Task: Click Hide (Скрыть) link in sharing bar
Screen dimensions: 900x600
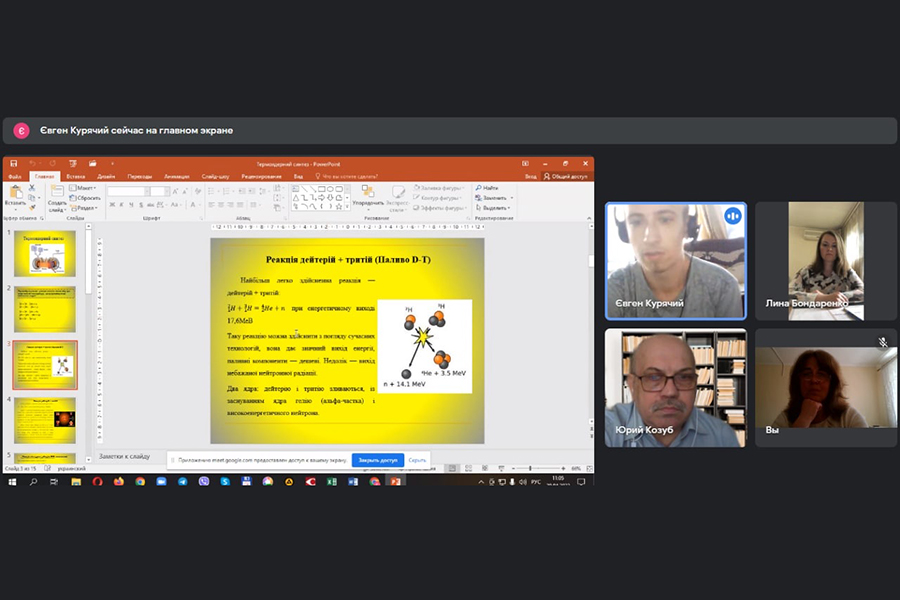Action: tap(417, 460)
